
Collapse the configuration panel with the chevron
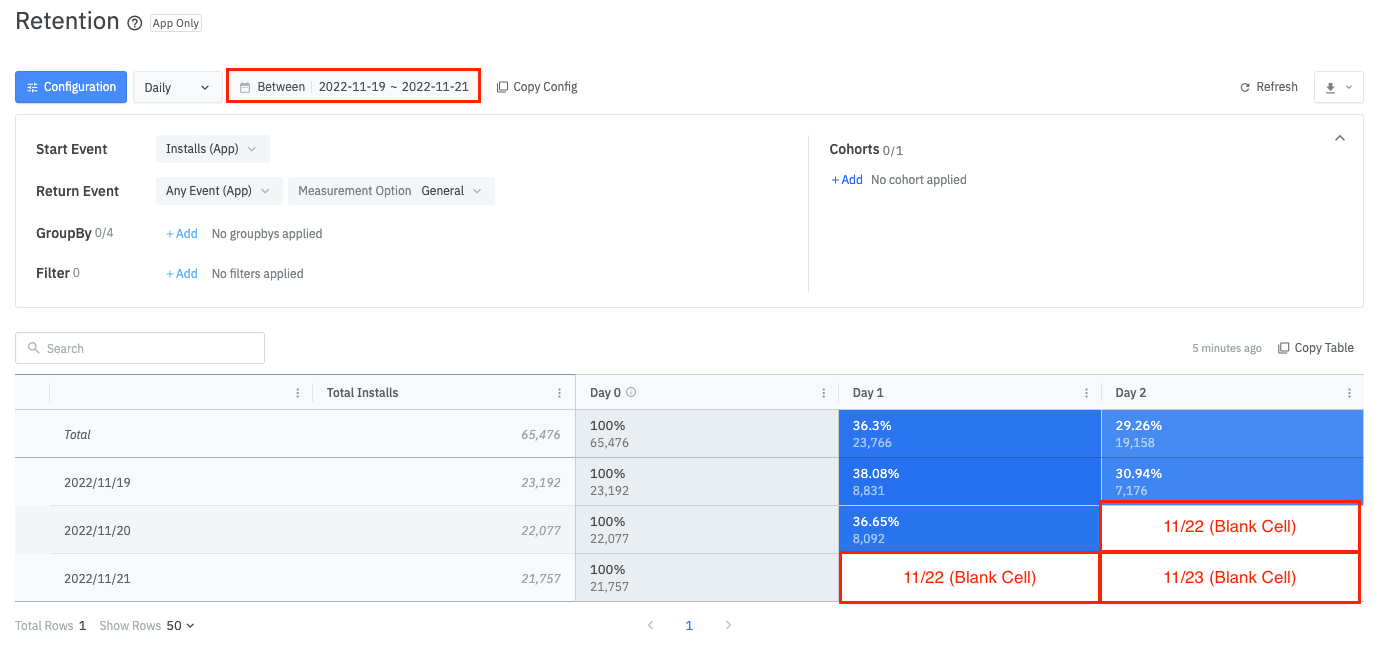click(x=1340, y=138)
